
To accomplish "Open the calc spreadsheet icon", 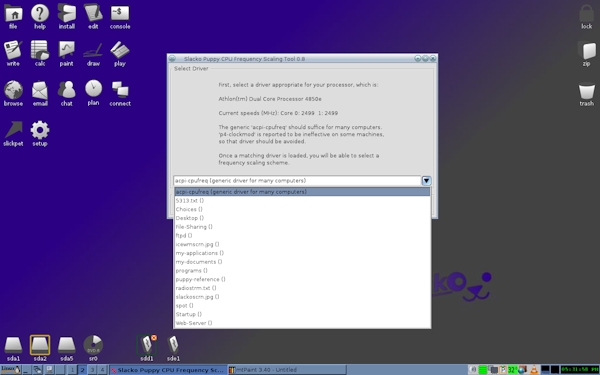I will (40, 54).
